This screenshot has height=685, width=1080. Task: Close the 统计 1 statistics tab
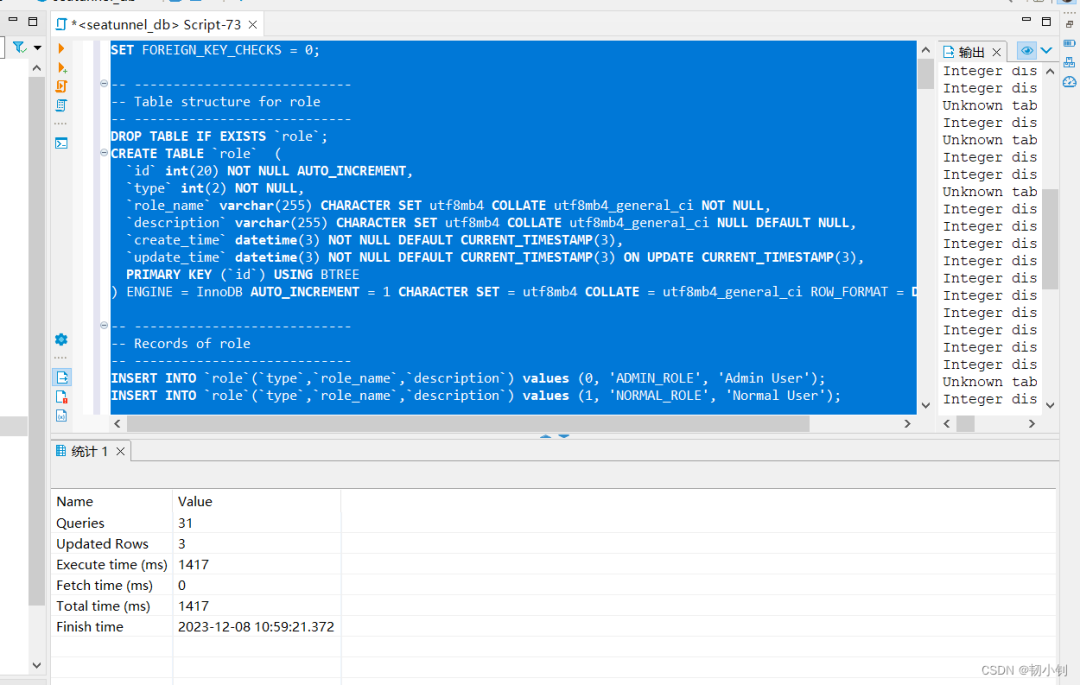[121, 452]
